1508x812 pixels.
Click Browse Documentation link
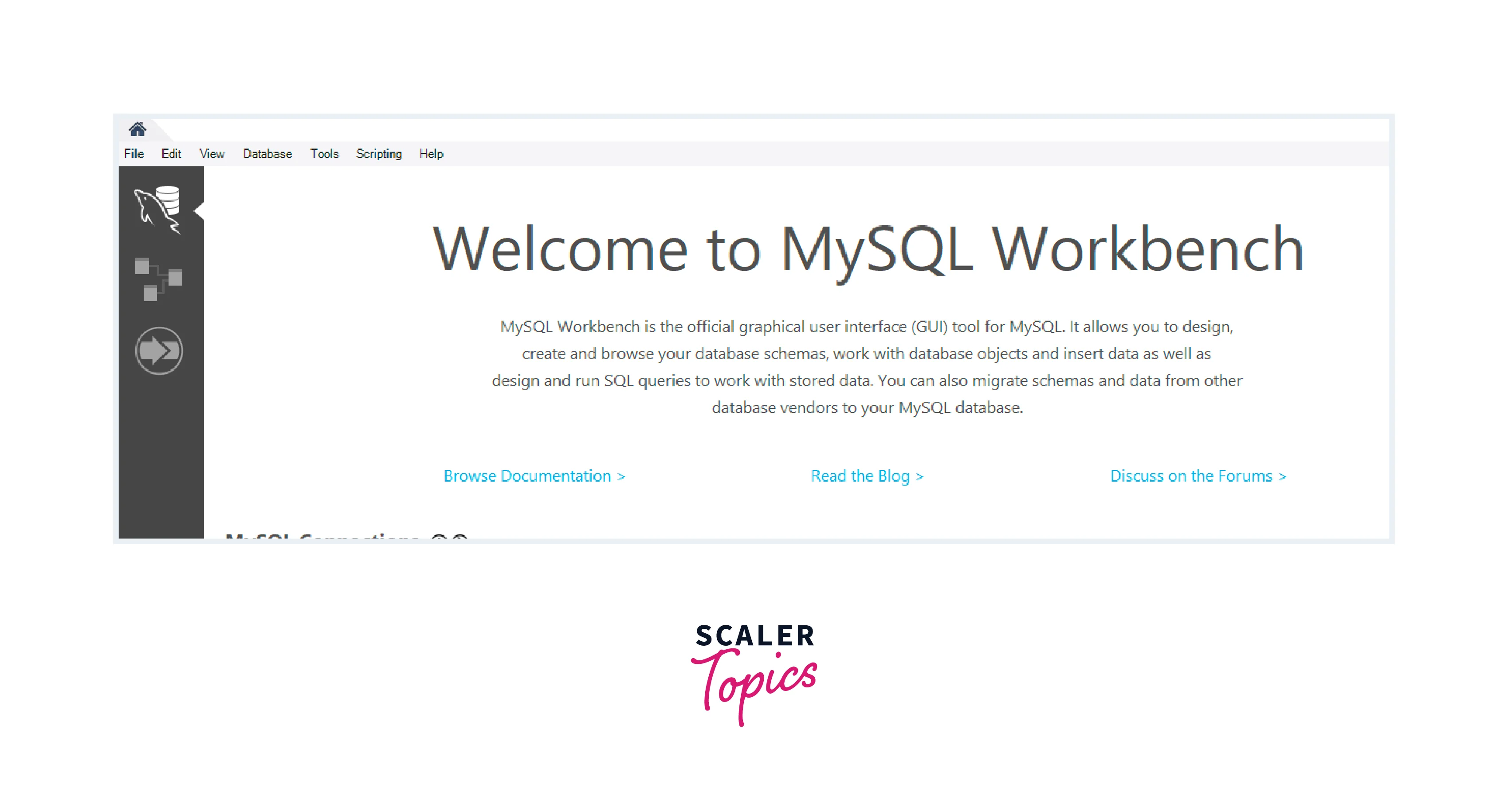tap(535, 475)
